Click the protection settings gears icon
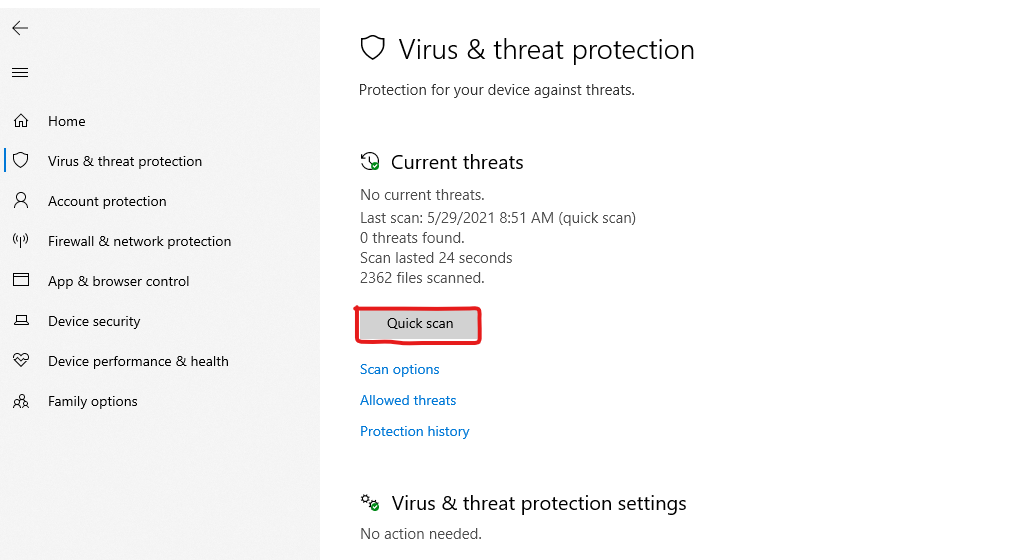Screen dimensions: 1035x560 (370, 503)
